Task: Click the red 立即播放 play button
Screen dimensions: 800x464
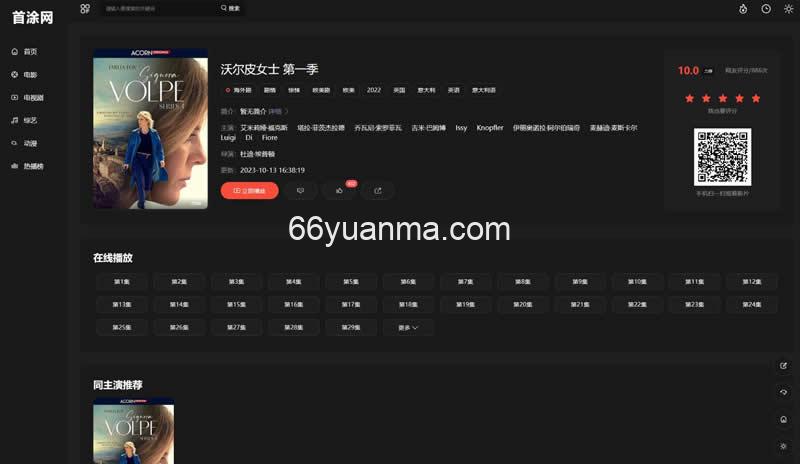Action: [x=249, y=190]
